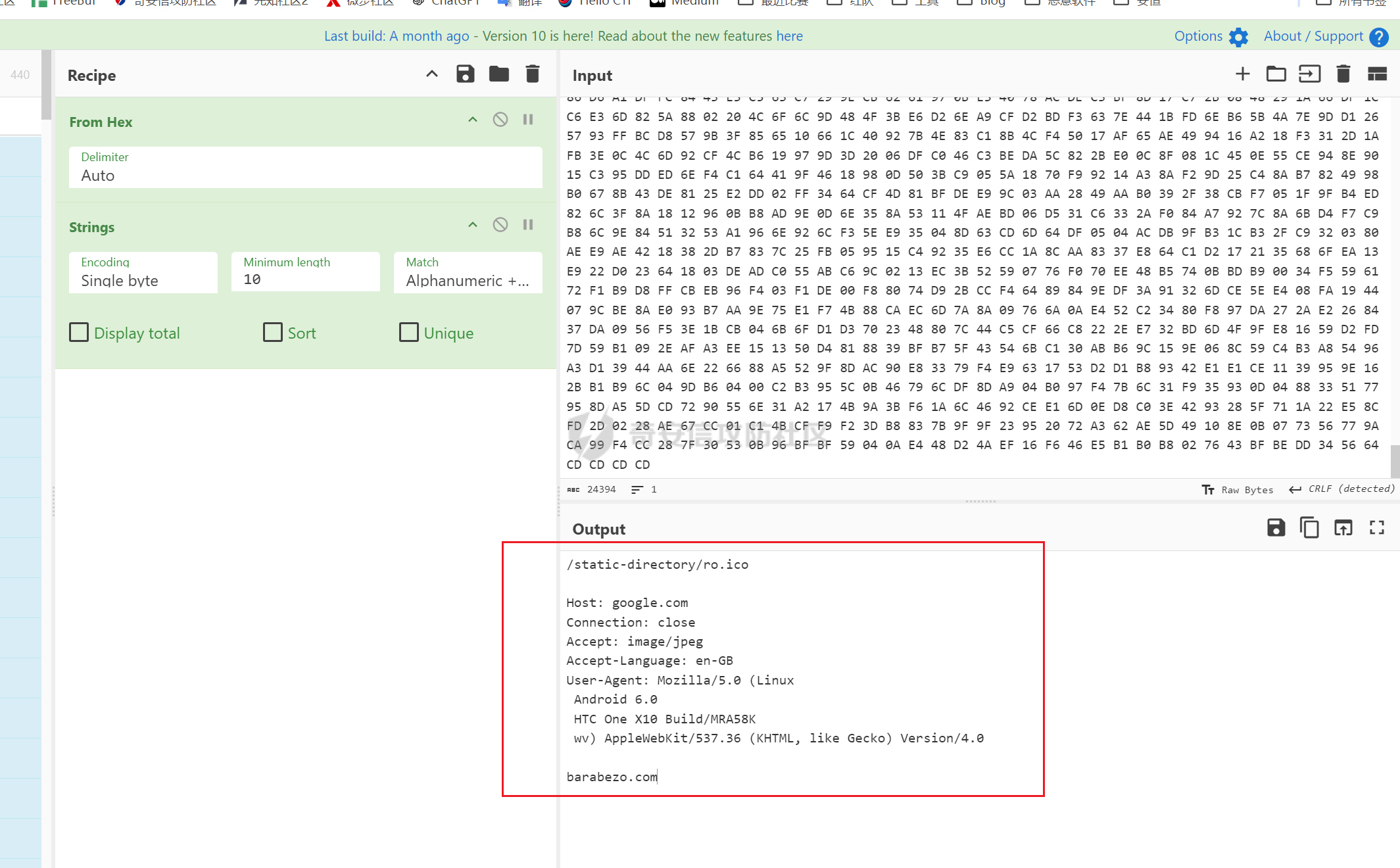The height and width of the screenshot is (868, 1400).
Task: Check the Sort option
Action: pos(273,332)
